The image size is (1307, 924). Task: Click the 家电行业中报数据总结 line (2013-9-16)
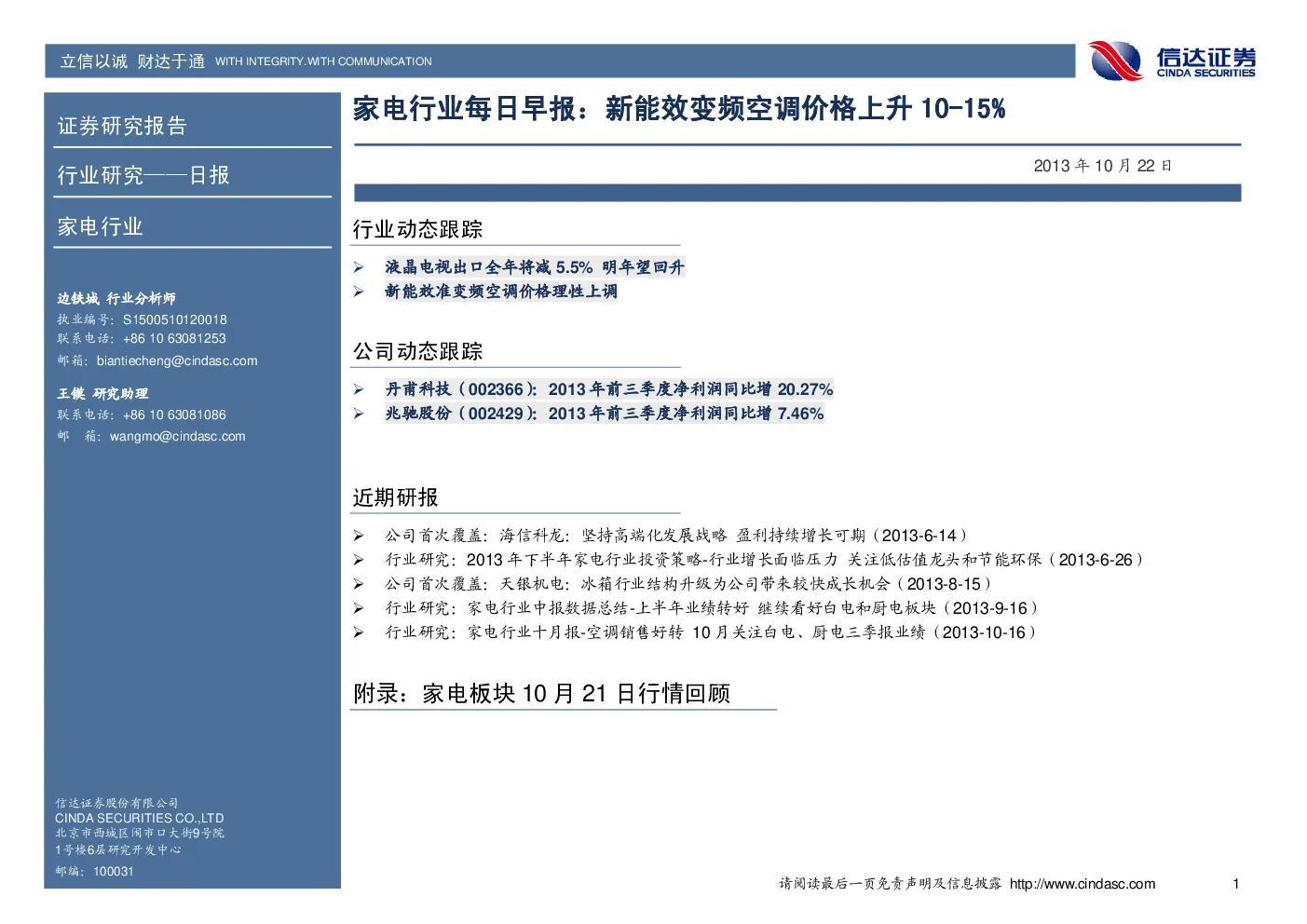[713, 608]
